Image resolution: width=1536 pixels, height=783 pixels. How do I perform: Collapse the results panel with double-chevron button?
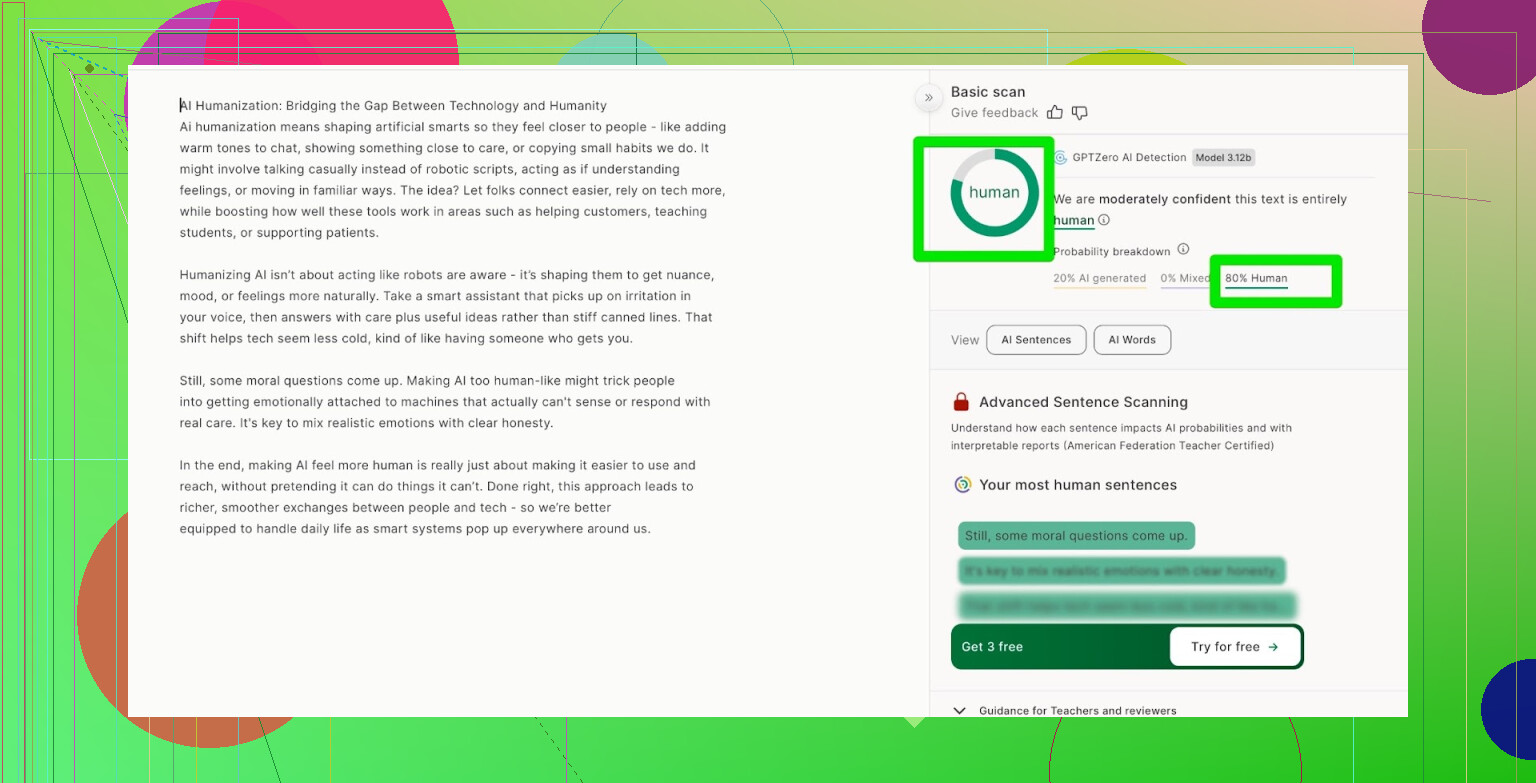[x=928, y=98]
